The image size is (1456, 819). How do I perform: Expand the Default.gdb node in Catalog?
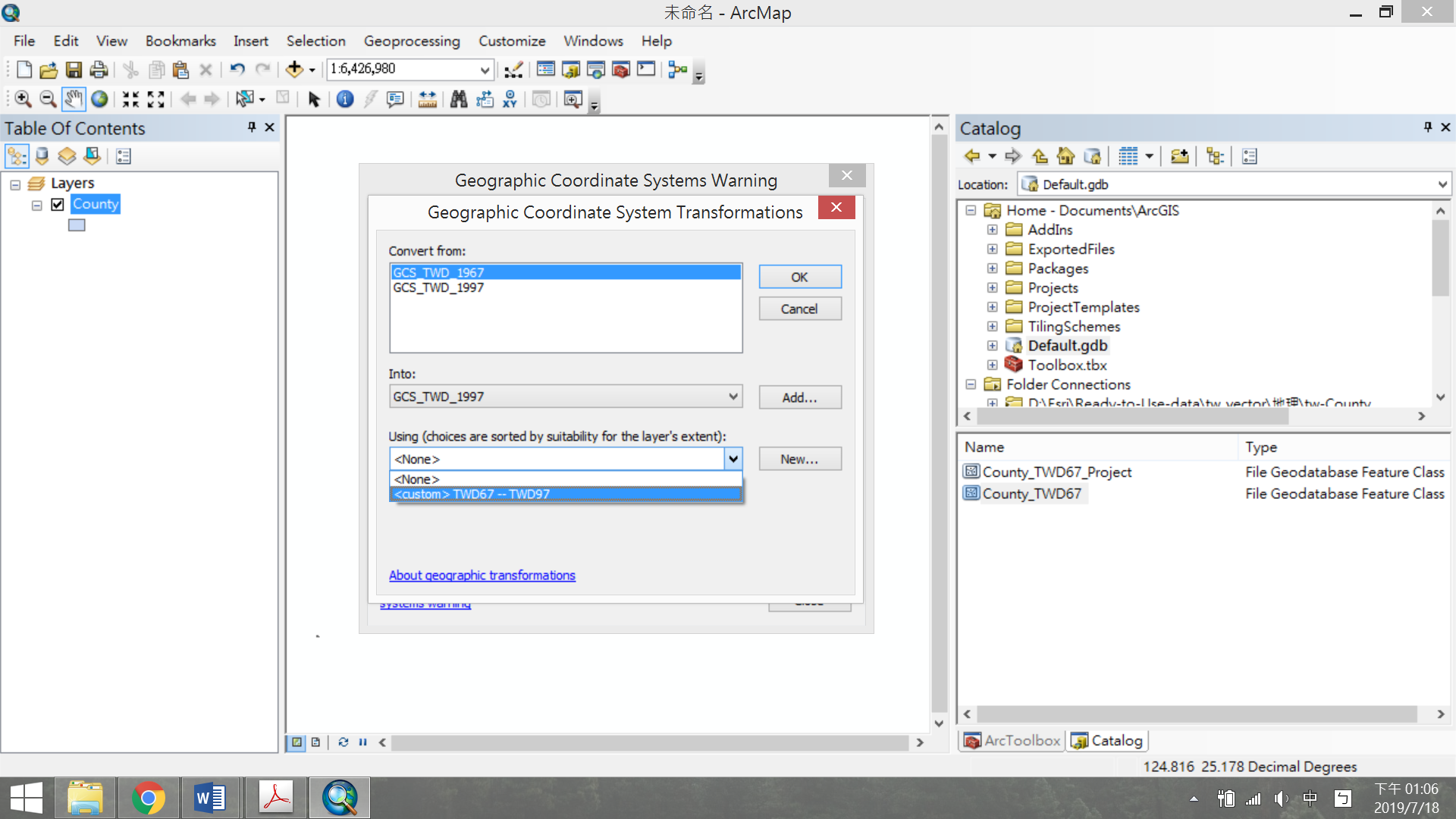pos(992,346)
